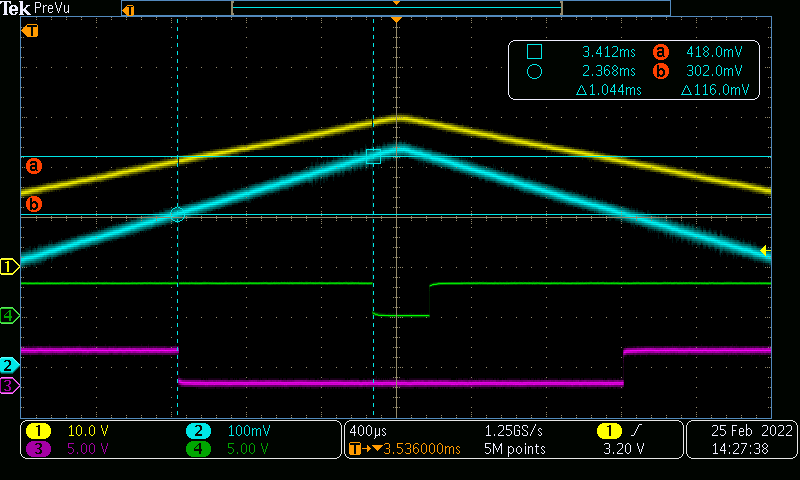This screenshot has height=480, width=800.
Task: Select the green channel 4 ground marker
Action: point(10,316)
